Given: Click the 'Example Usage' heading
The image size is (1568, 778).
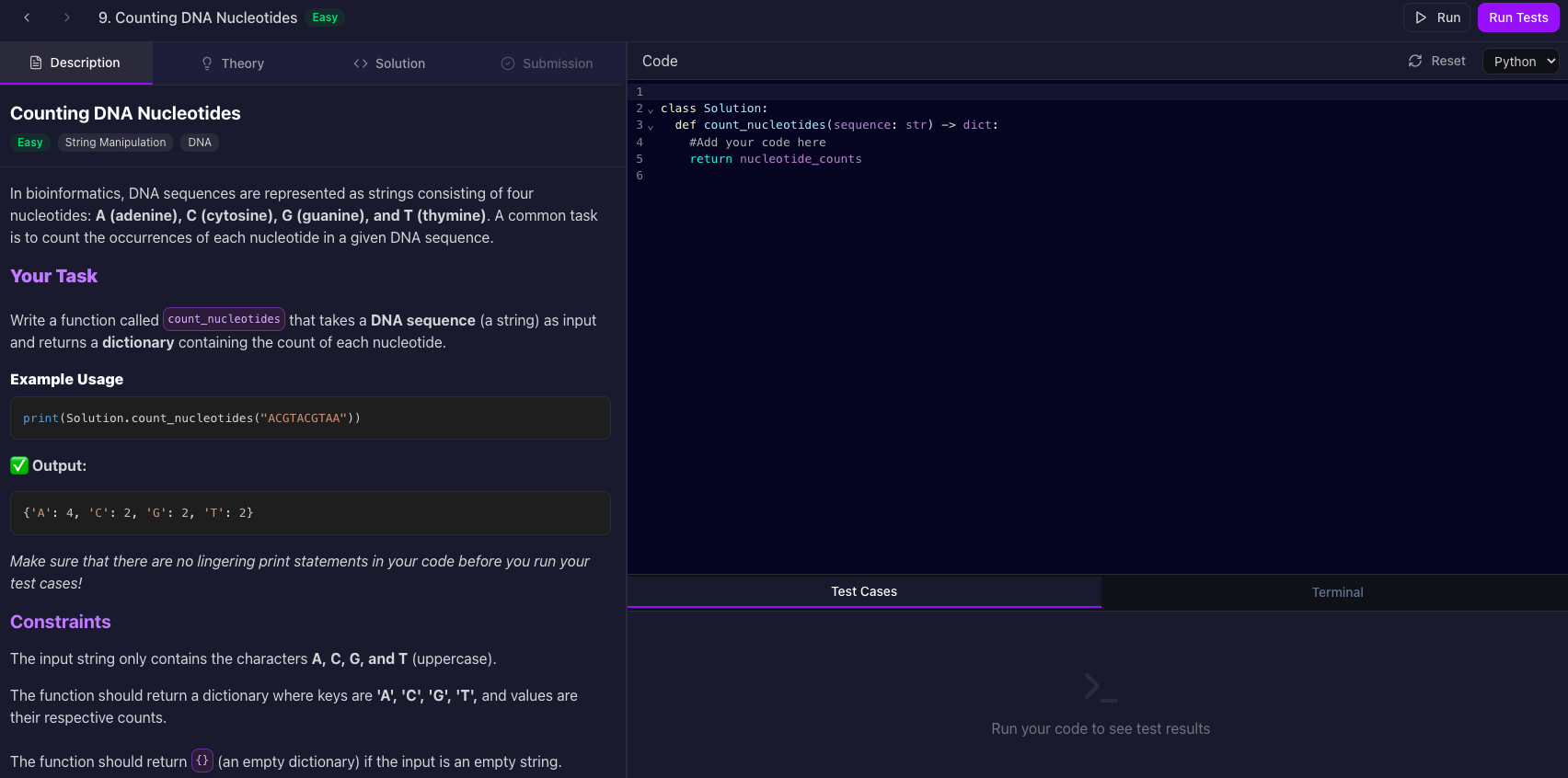Looking at the screenshot, I should [x=66, y=379].
